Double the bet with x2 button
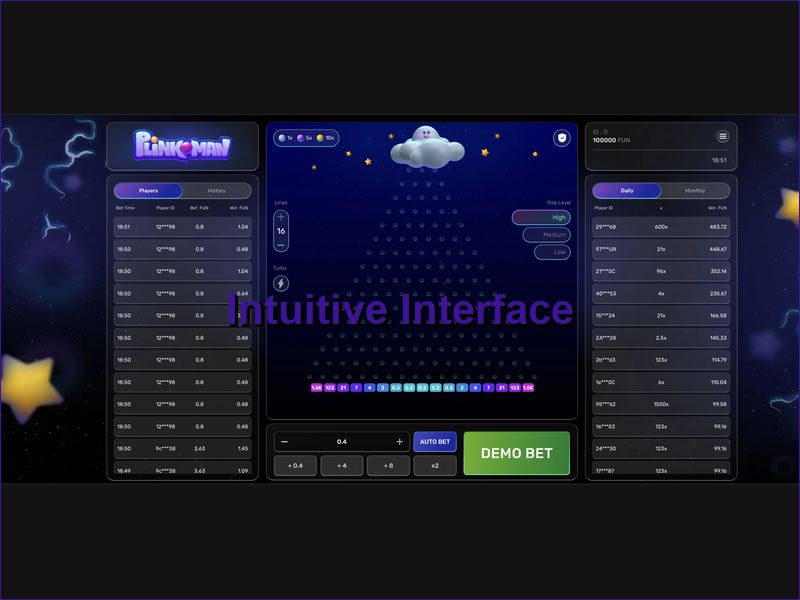Image resolution: width=800 pixels, height=600 pixels. (434, 465)
